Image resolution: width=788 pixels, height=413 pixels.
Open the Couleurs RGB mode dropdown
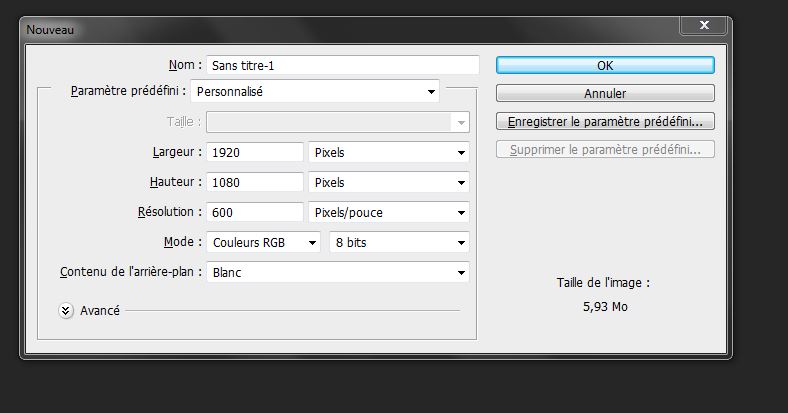[264, 243]
